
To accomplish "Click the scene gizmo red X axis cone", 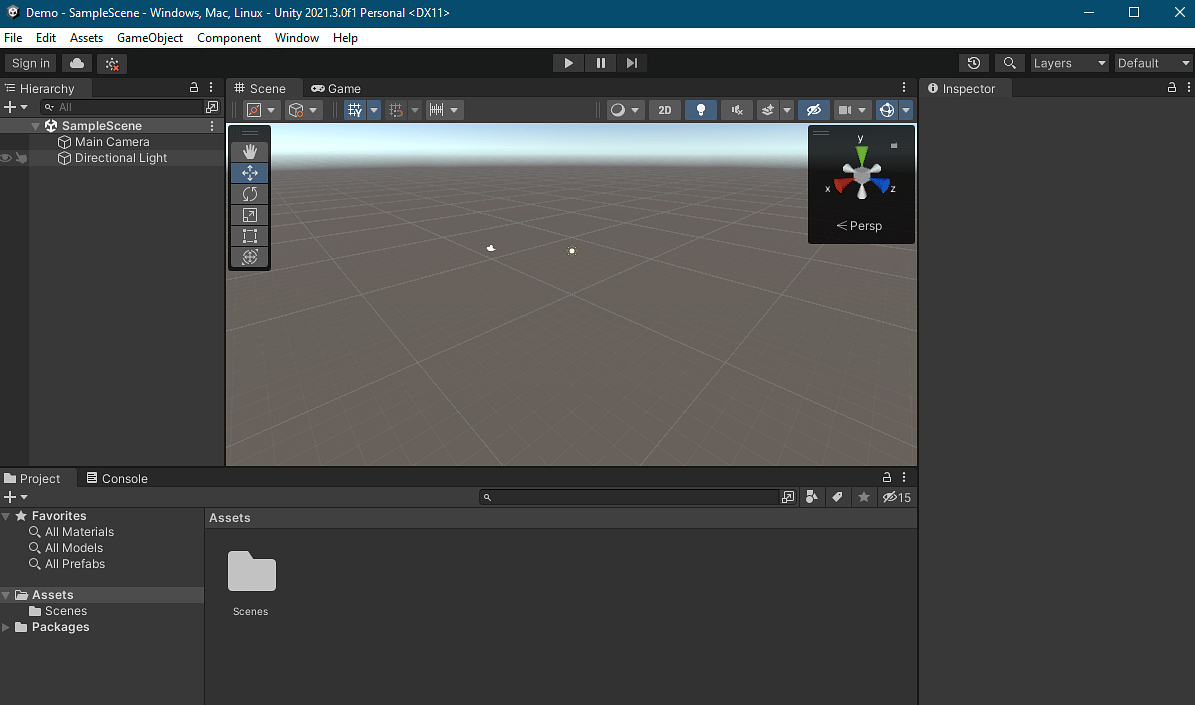I will pyautogui.click(x=842, y=185).
